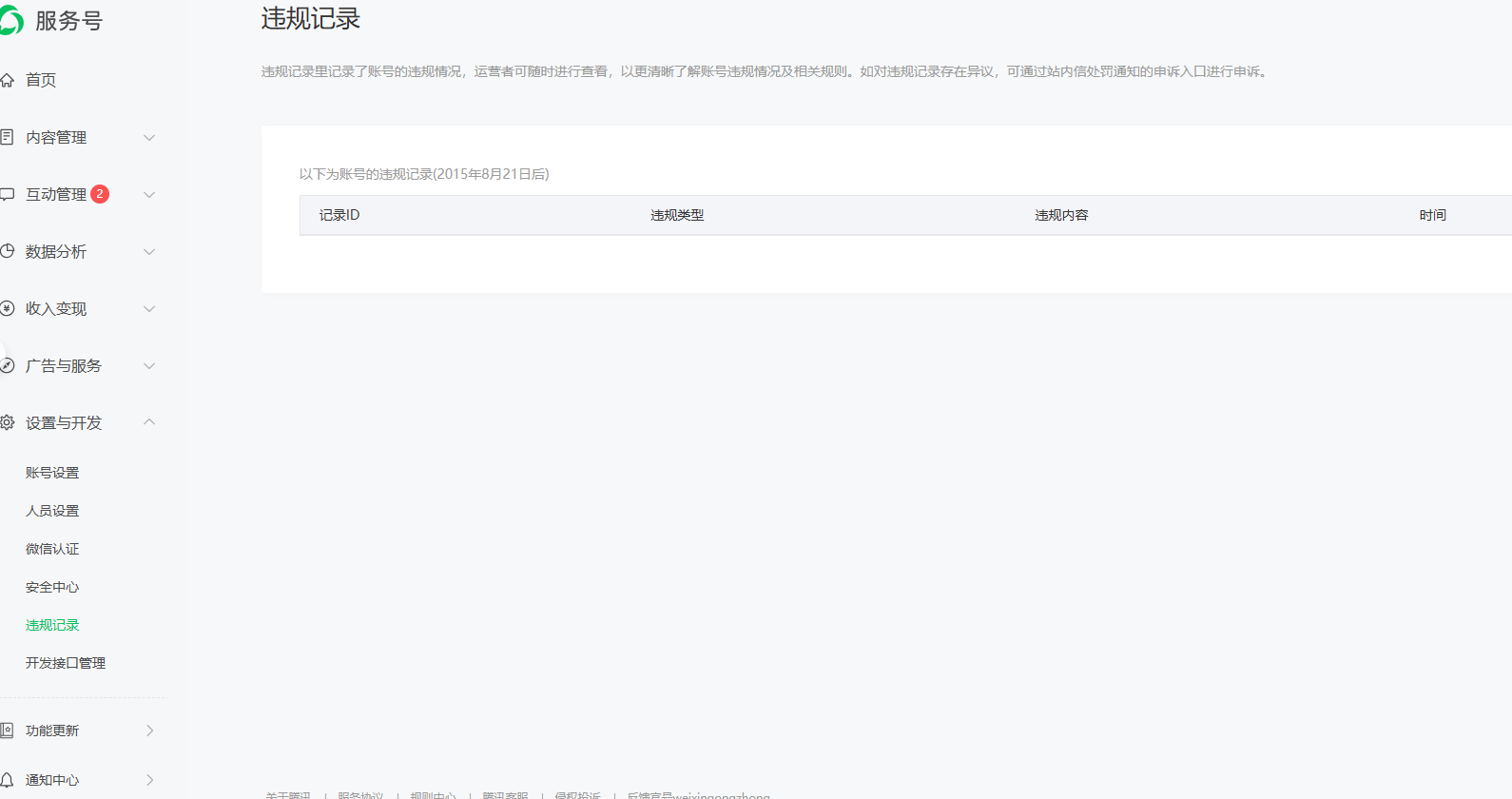Open the 内容管理 menu
1512x799 pixels.
click(56, 137)
